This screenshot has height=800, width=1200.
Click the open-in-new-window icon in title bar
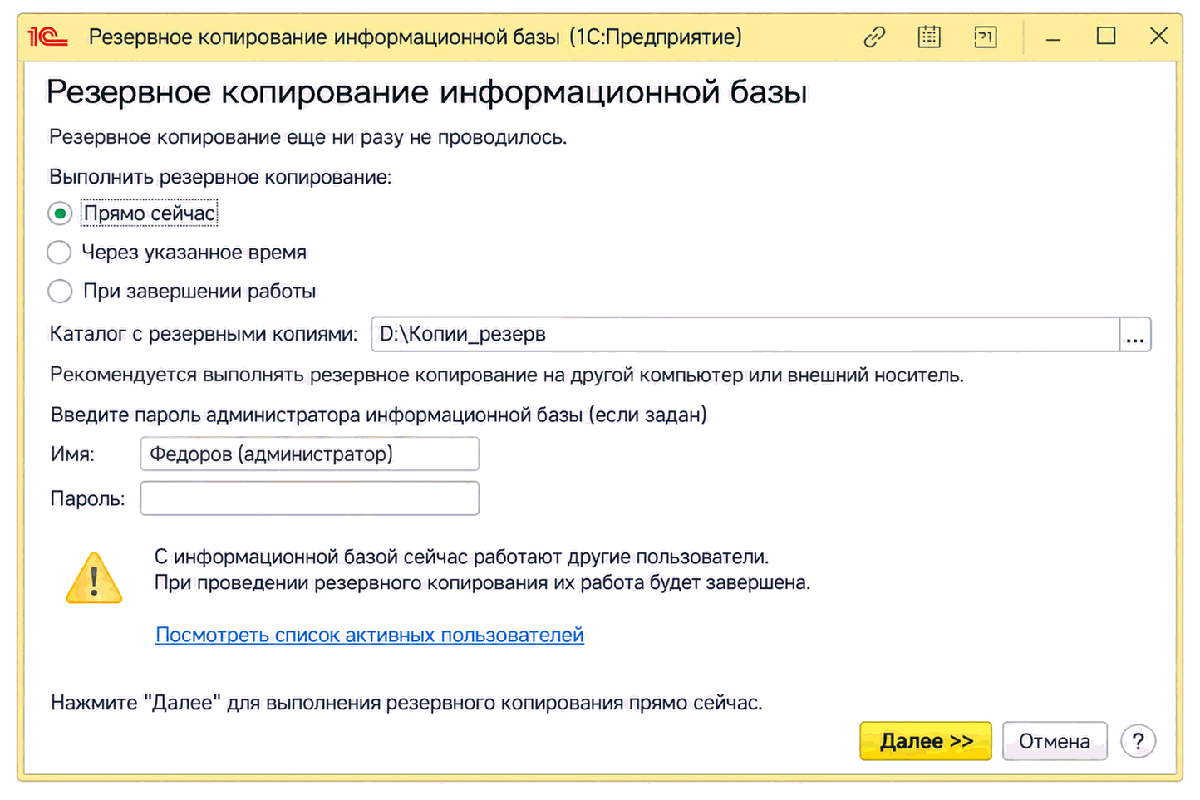coord(985,38)
